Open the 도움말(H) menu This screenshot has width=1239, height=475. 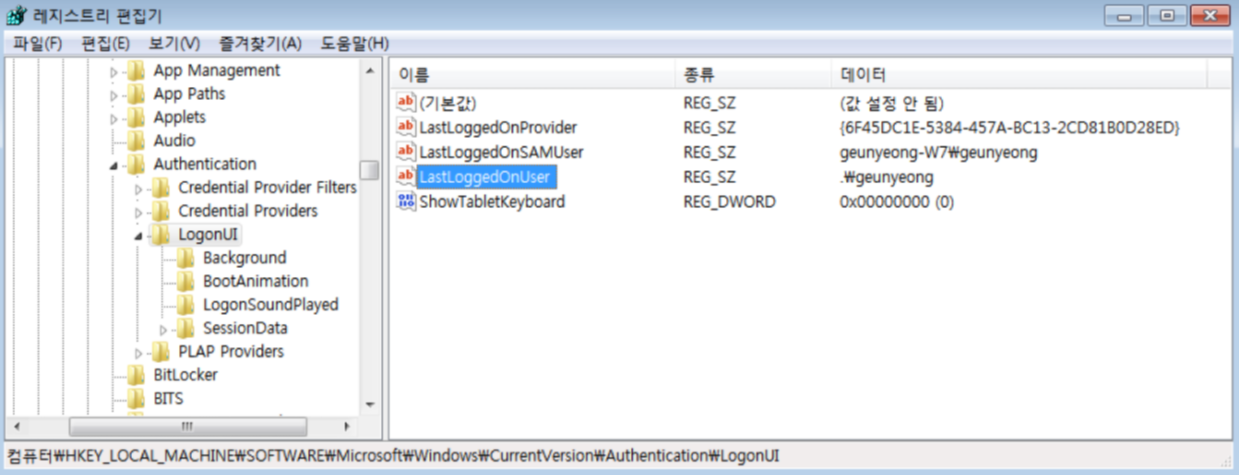tap(354, 44)
